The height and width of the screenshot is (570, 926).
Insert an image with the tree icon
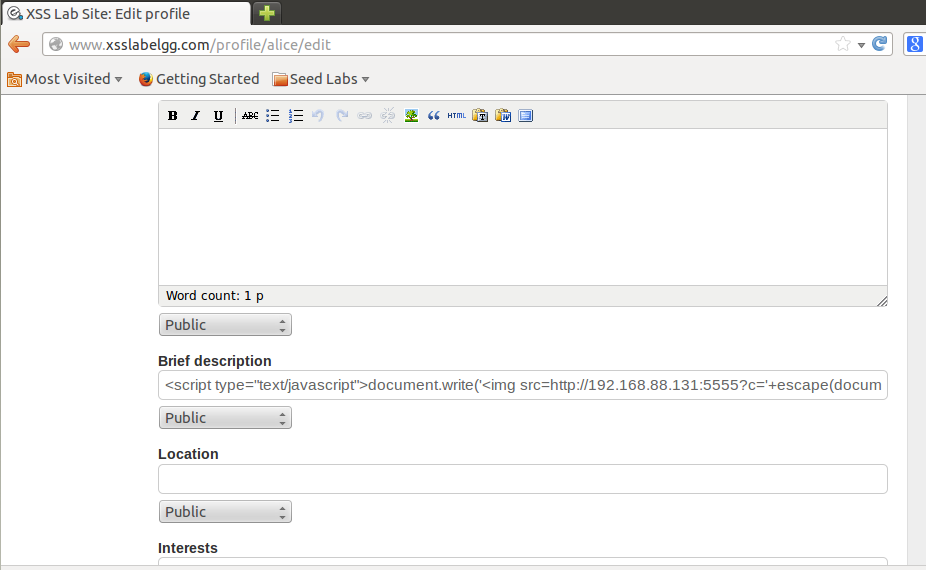[x=411, y=116]
